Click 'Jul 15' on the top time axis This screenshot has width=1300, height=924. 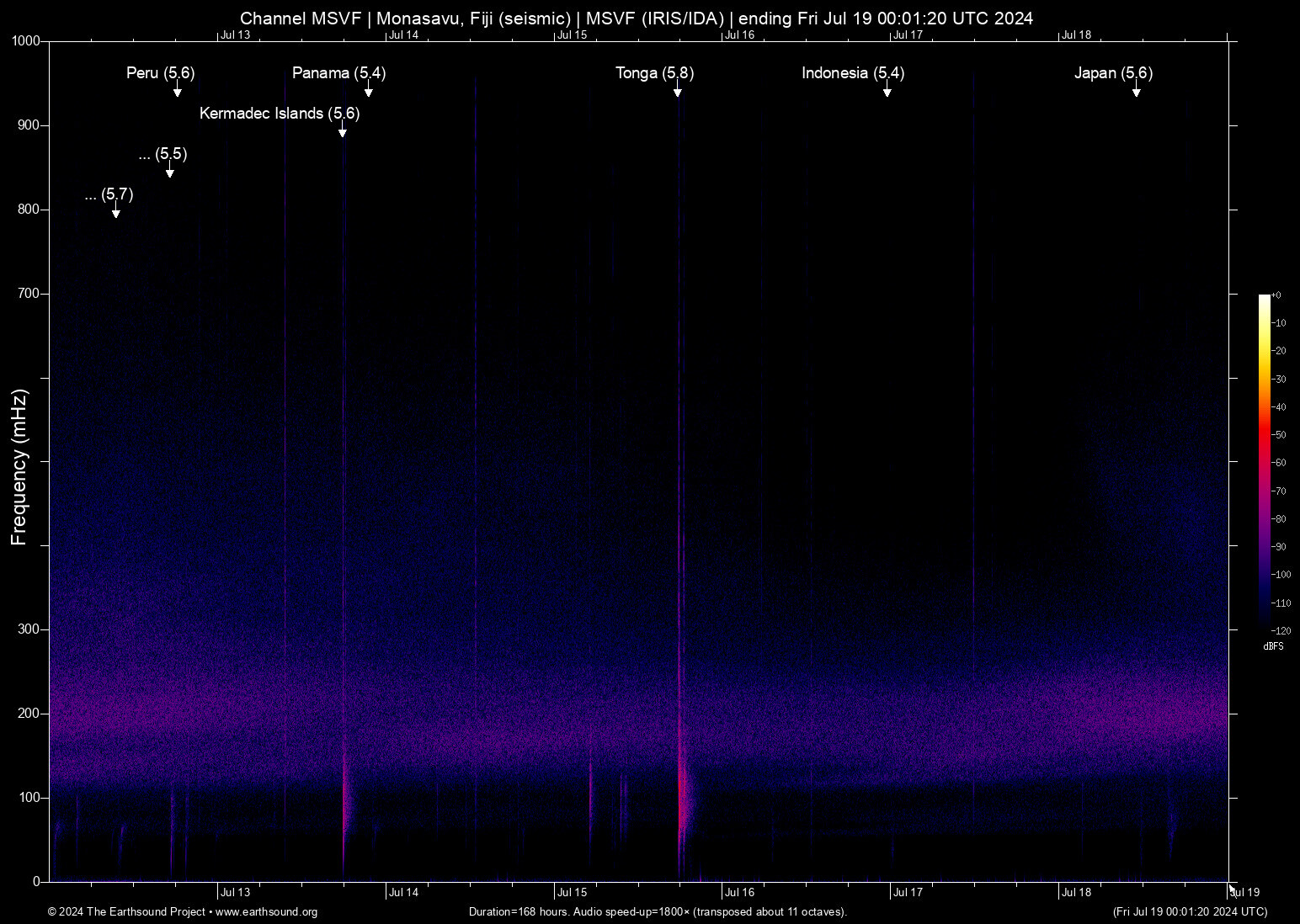572,35
